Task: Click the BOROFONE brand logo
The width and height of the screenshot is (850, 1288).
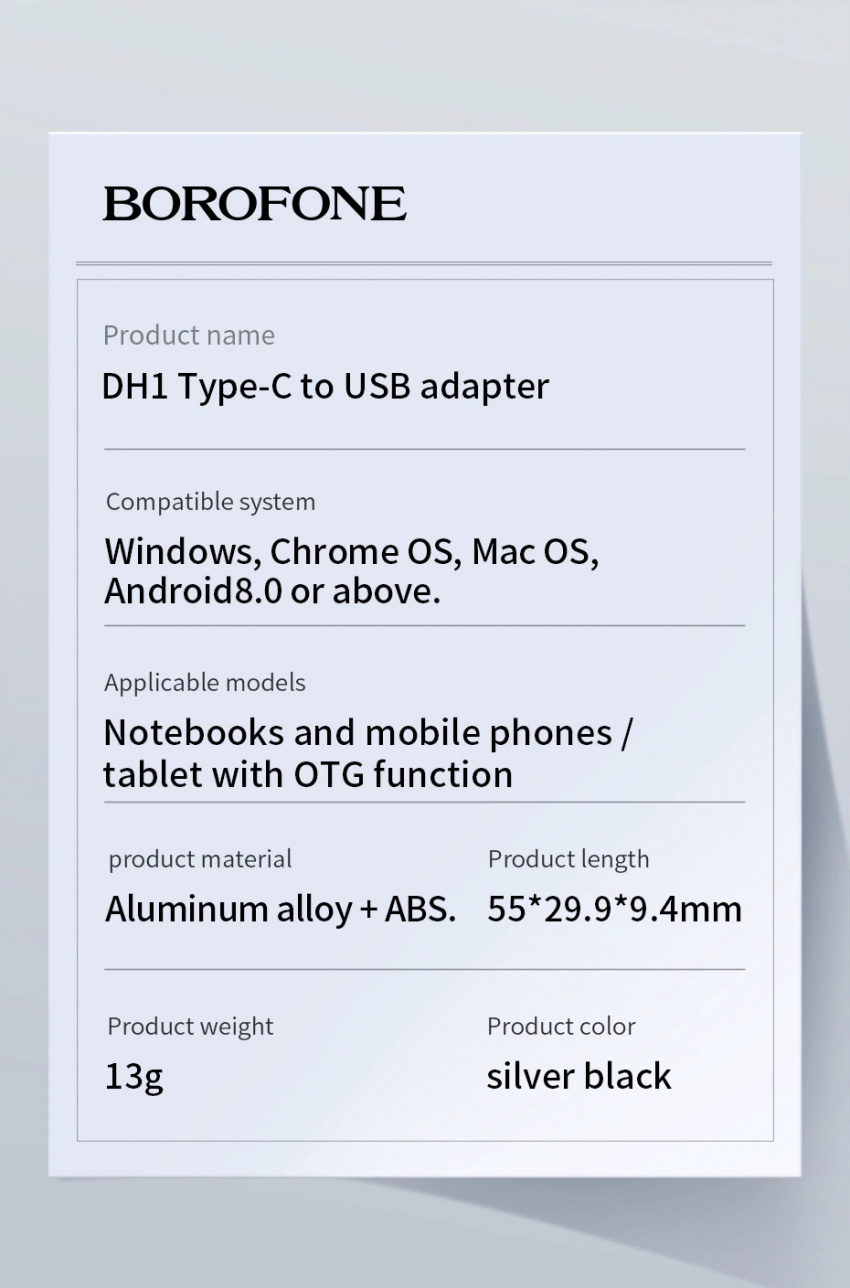Action: 254,204
